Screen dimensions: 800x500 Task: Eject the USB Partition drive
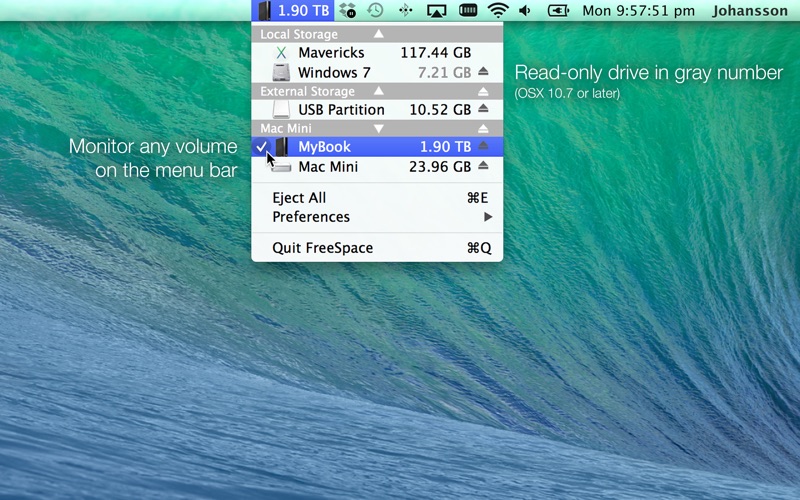pos(483,109)
